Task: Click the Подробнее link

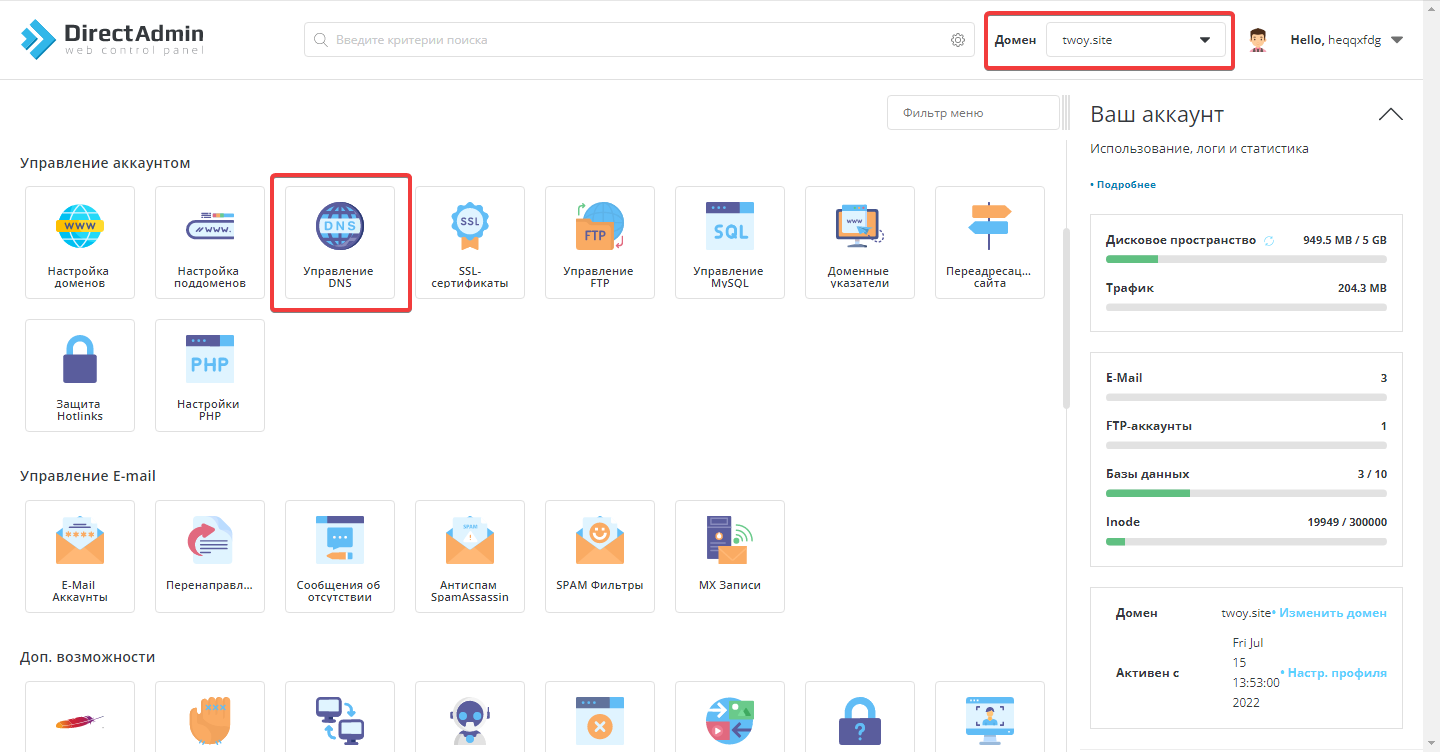Action: 1126,185
